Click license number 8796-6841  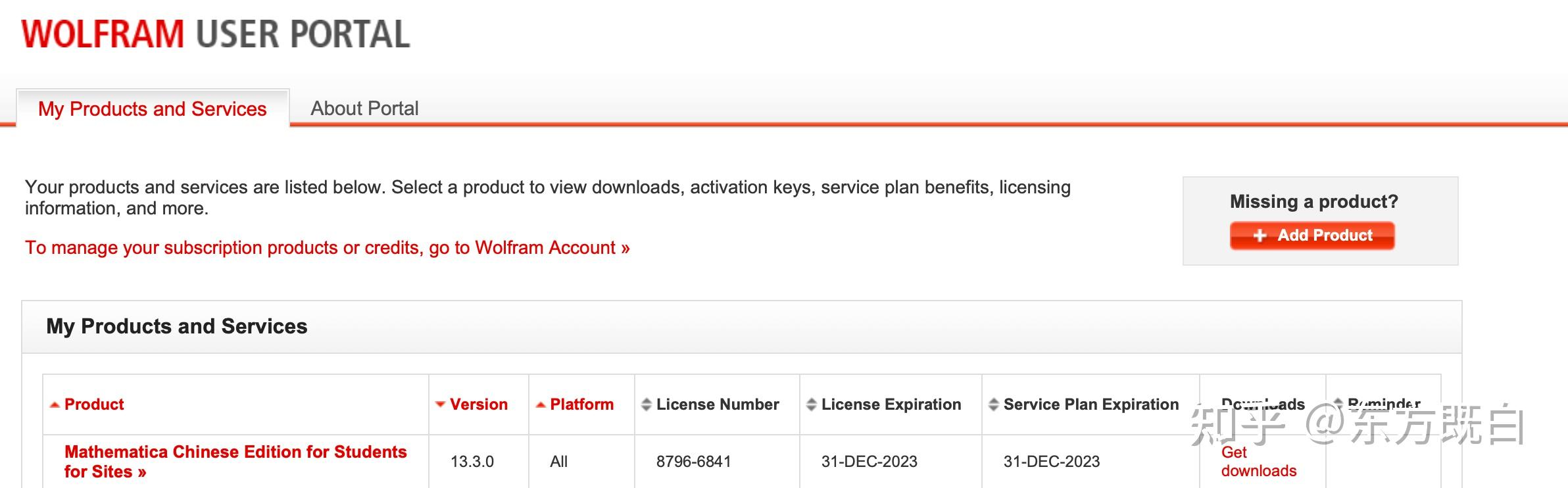pos(693,462)
